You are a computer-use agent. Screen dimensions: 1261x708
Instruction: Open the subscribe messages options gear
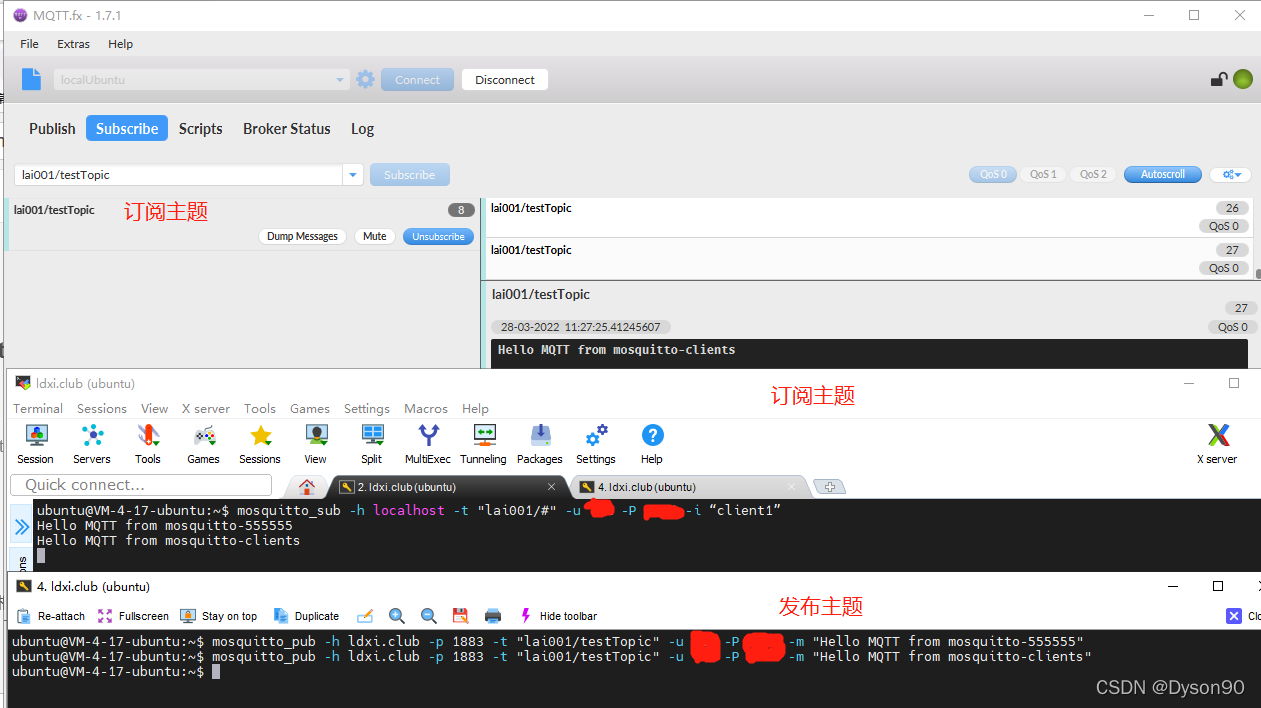click(1230, 174)
